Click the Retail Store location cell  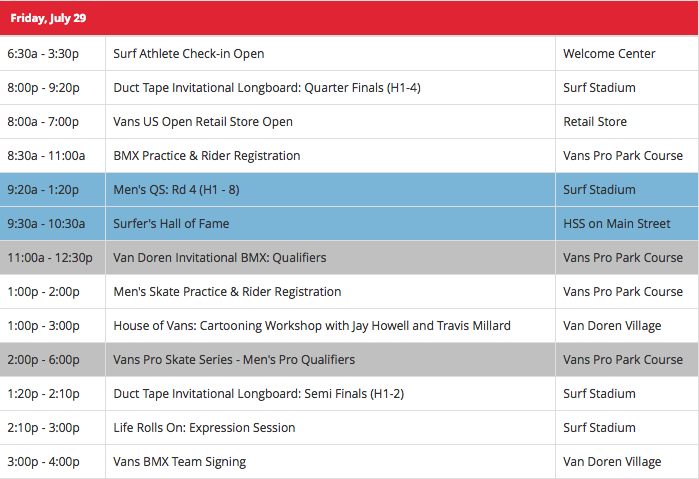595,122
